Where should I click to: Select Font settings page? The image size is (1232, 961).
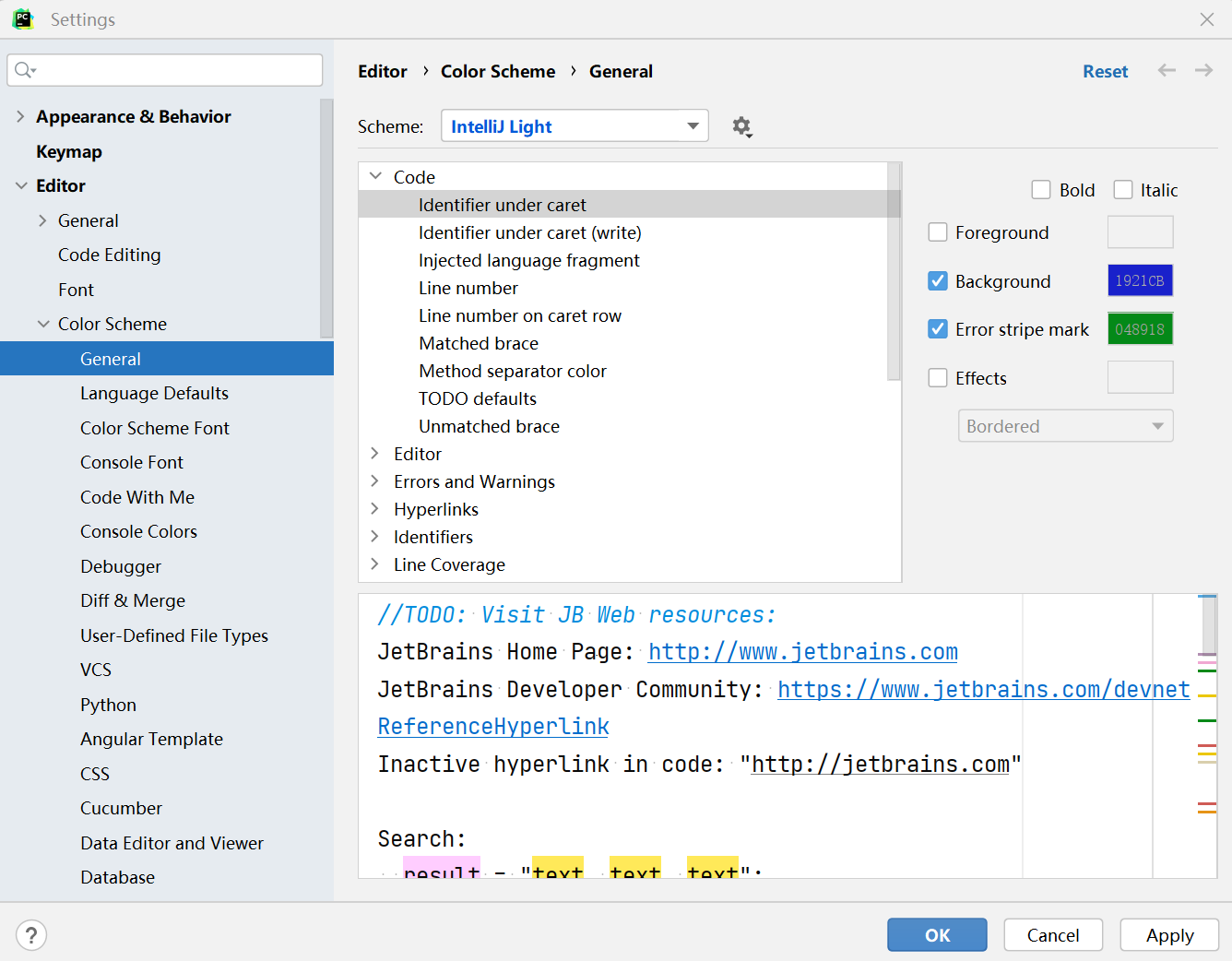(76, 290)
